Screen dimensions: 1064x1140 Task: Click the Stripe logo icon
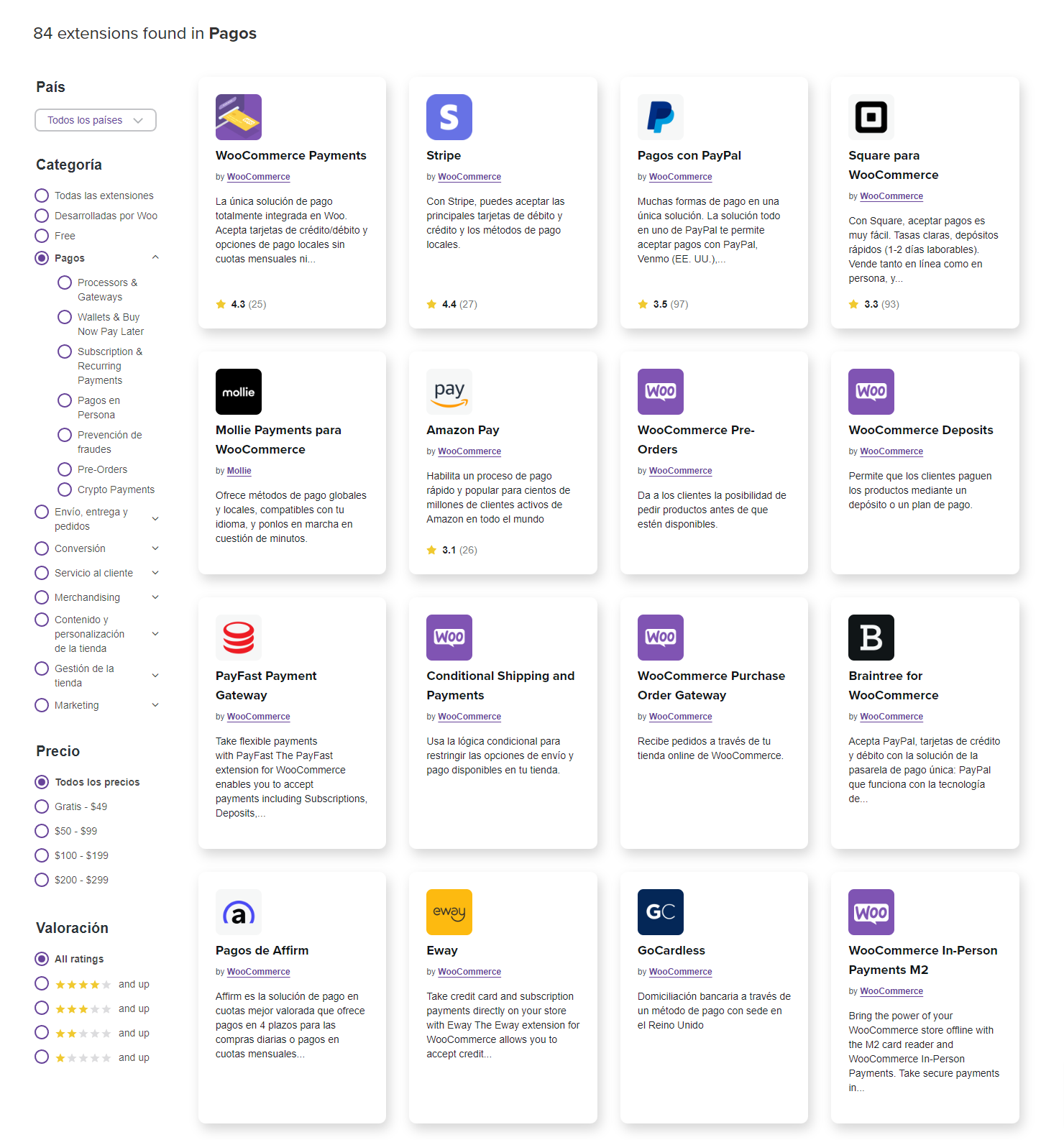tap(449, 117)
